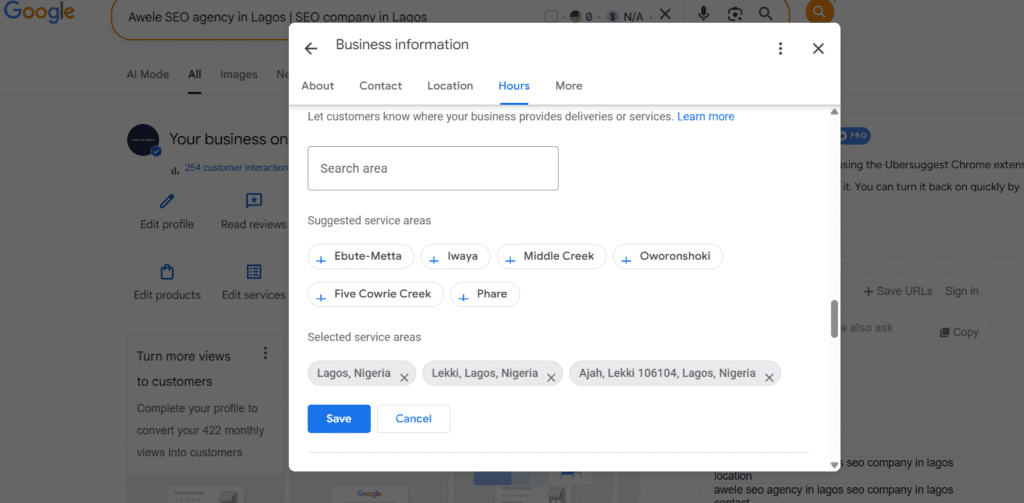Remove Lekki, Lagos, Nigeria chip with X
This screenshot has width=1024, height=503.
(x=551, y=378)
